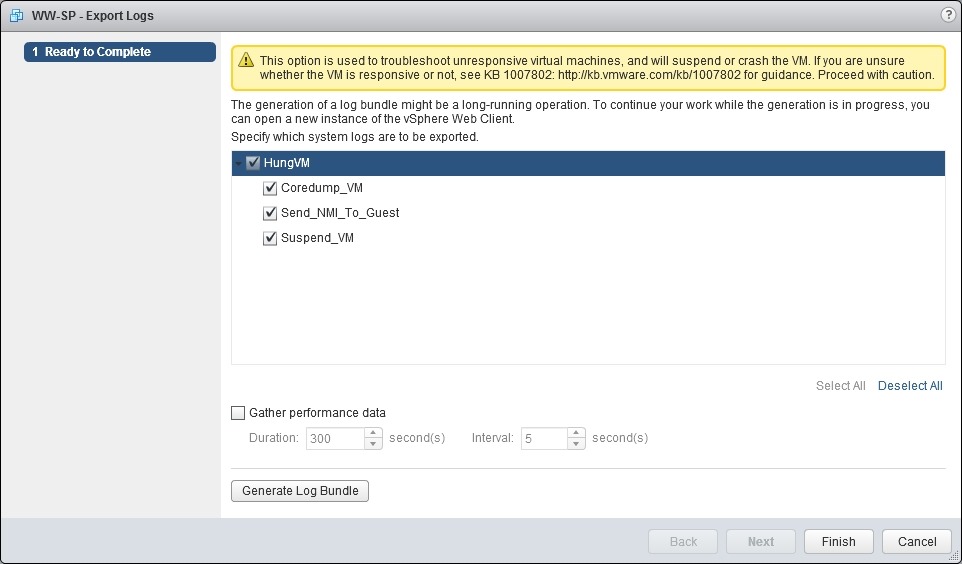
Task: Disable the Suspend_VM checkbox
Action: tap(270, 238)
